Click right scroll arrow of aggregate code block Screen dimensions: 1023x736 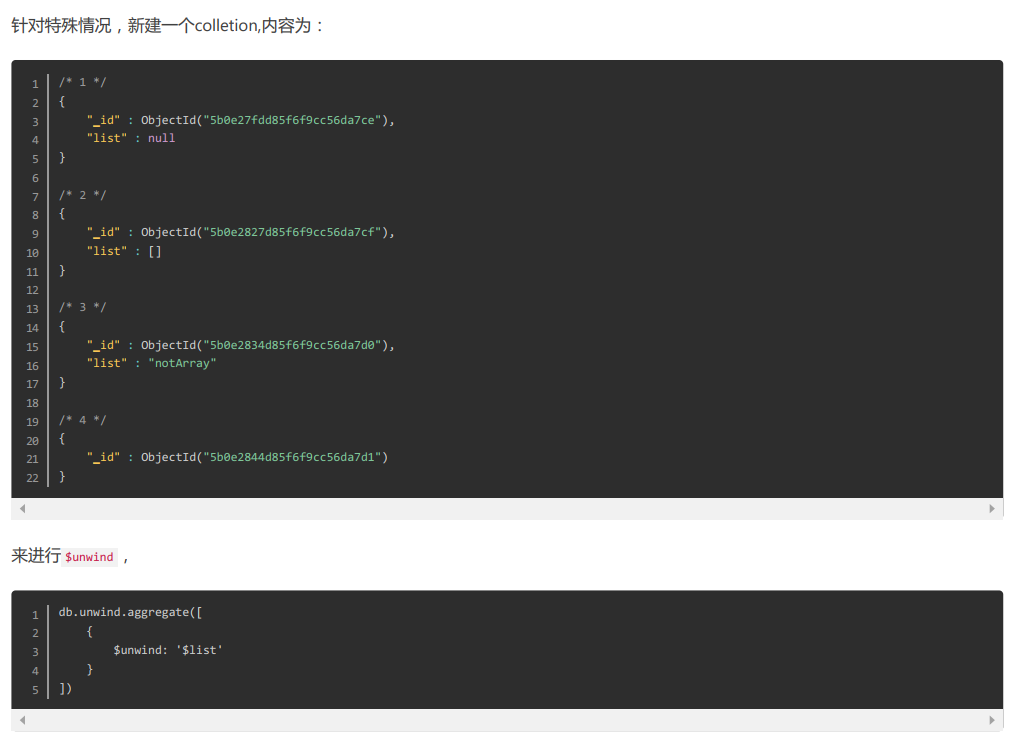click(x=992, y=720)
